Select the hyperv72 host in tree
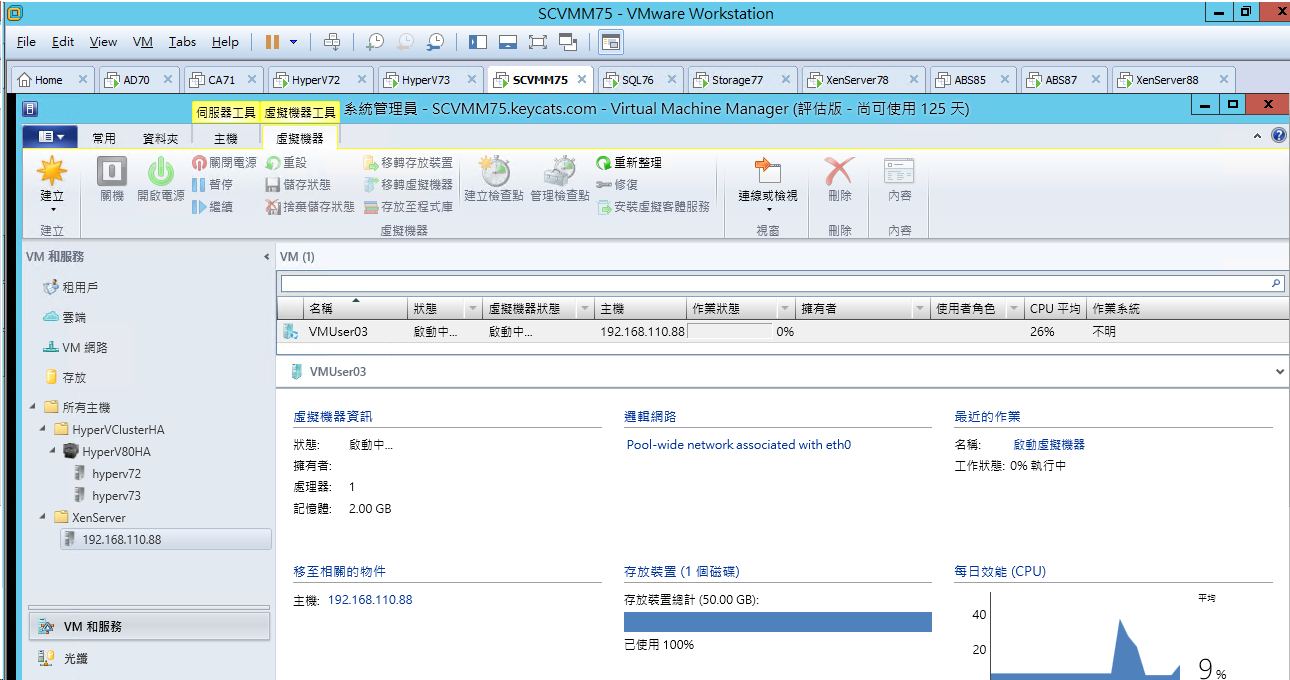 point(116,473)
